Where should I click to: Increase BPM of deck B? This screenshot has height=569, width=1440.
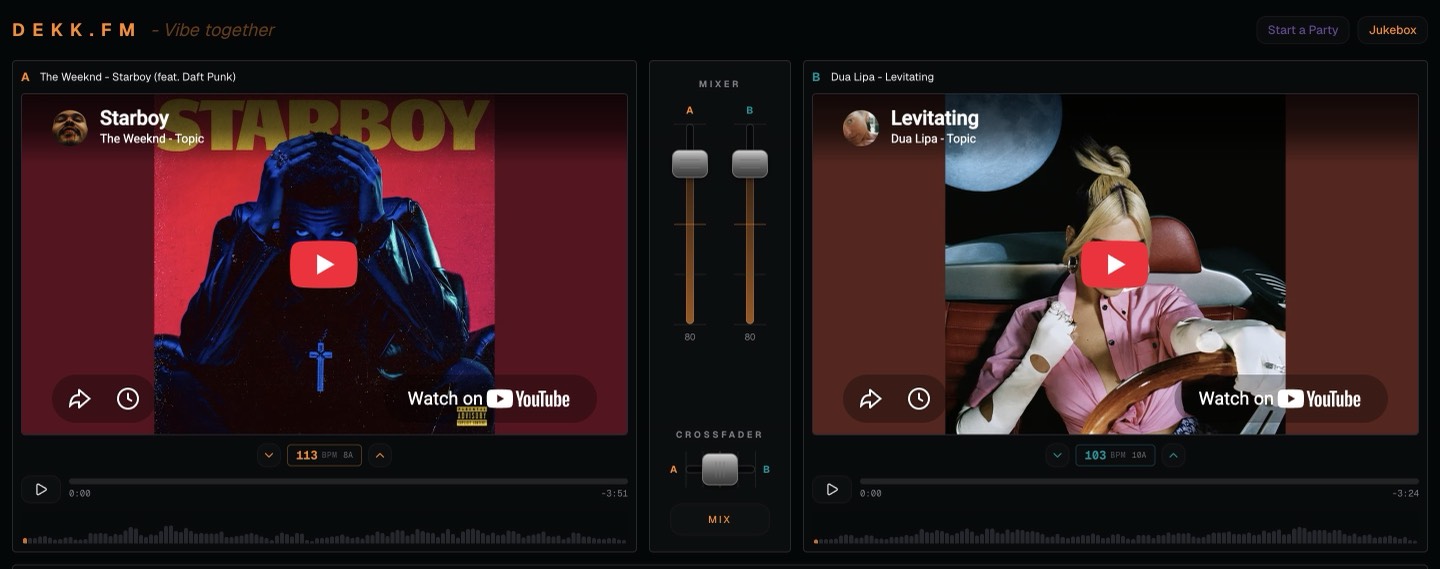[x=1174, y=456]
